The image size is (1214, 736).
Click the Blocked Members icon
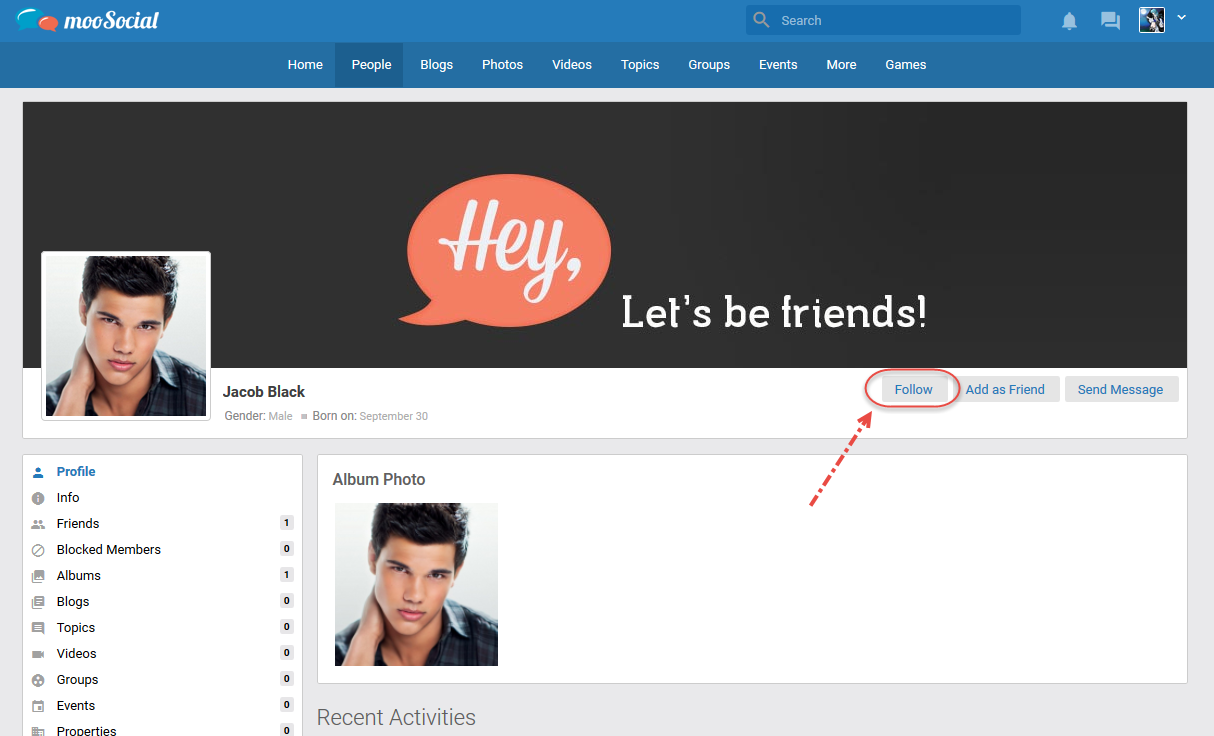[x=38, y=550]
